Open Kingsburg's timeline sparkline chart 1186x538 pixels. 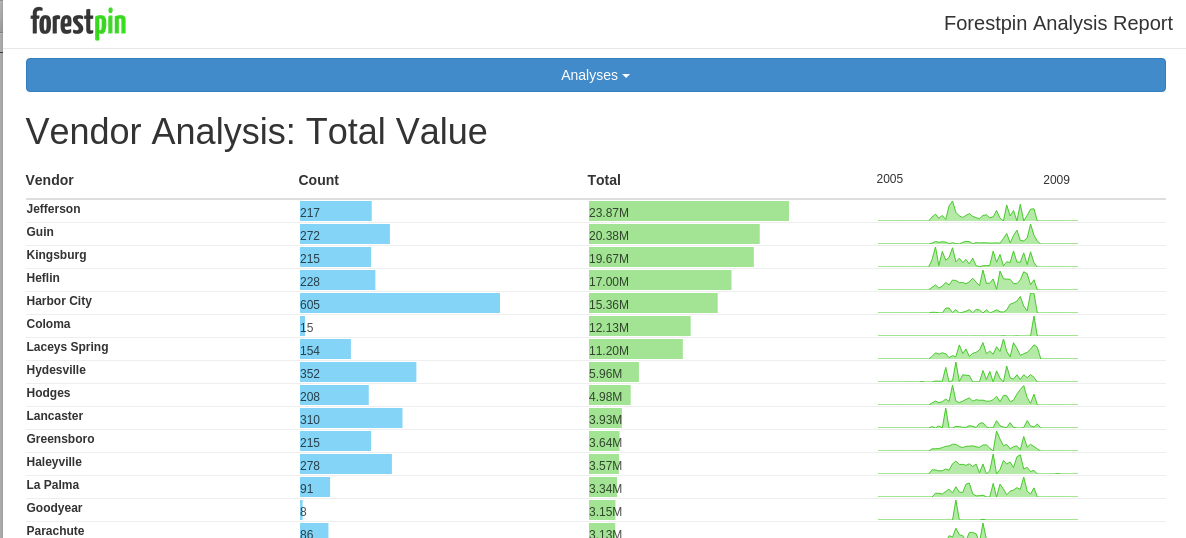pos(977,257)
